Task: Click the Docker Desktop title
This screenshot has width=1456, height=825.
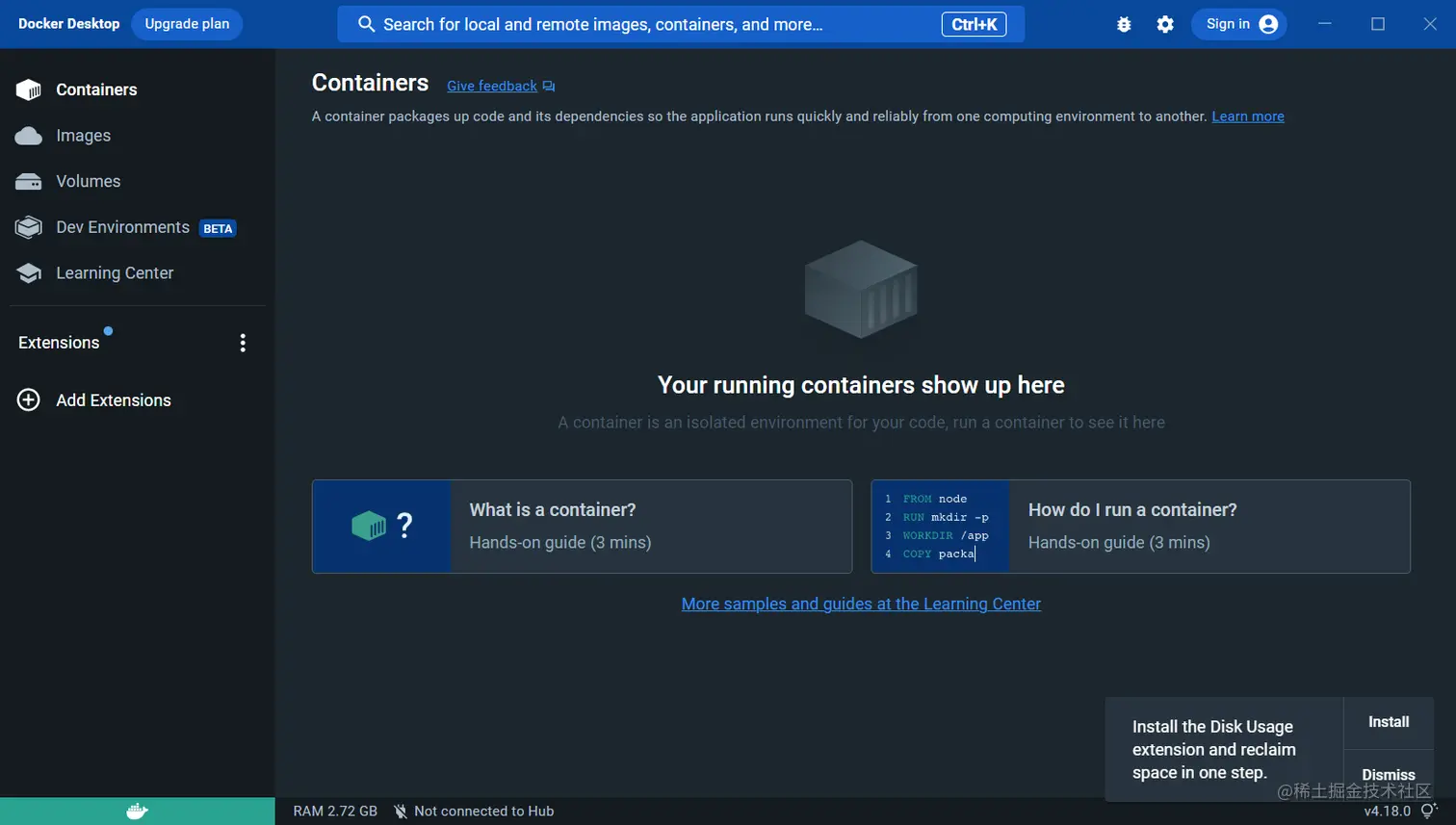Action: tap(69, 24)
